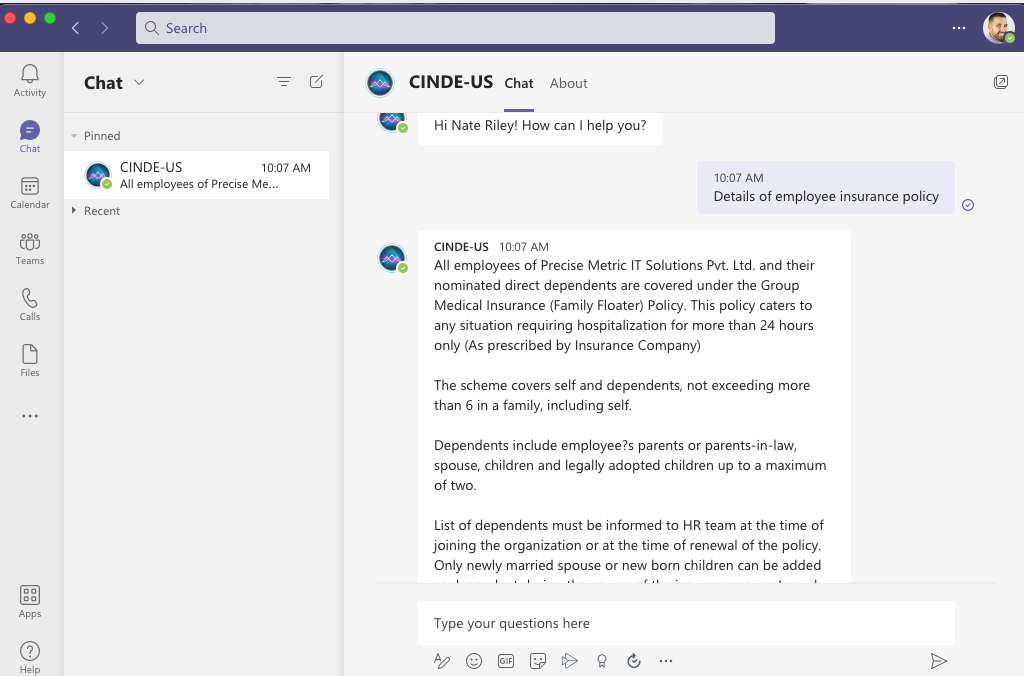The height and width of the screenshot is (676, 1024).
Task: Open the Praise badge option
Action: point(601,661)
